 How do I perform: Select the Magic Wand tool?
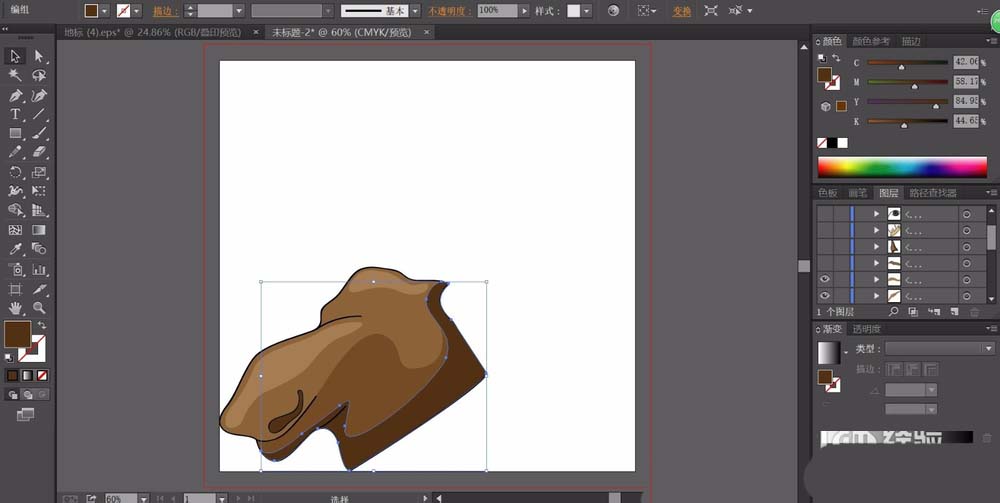click(16, 75)
